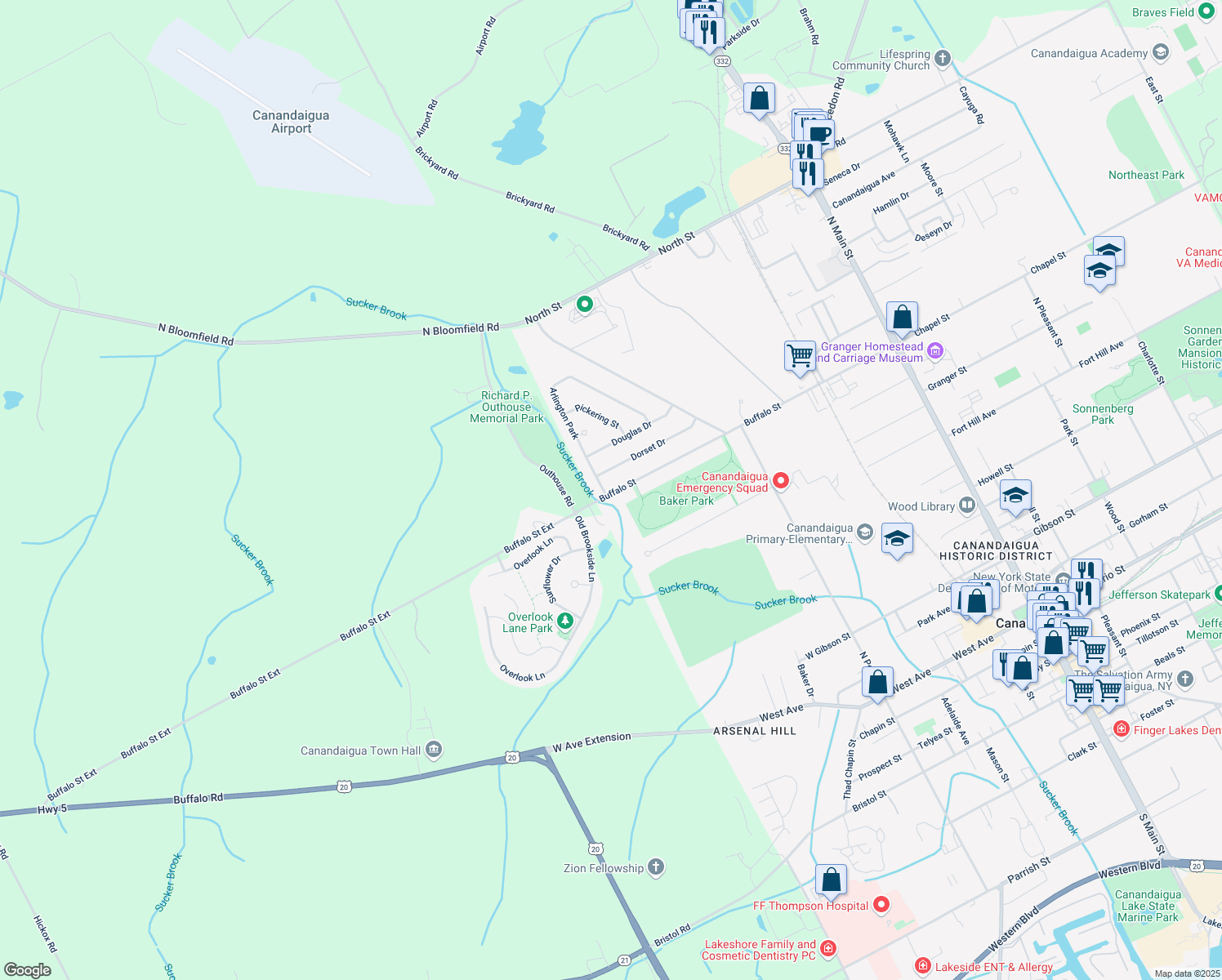Click the Parrish St label
This screenshot has height=980, width=1222.
tap(1029, 870)
